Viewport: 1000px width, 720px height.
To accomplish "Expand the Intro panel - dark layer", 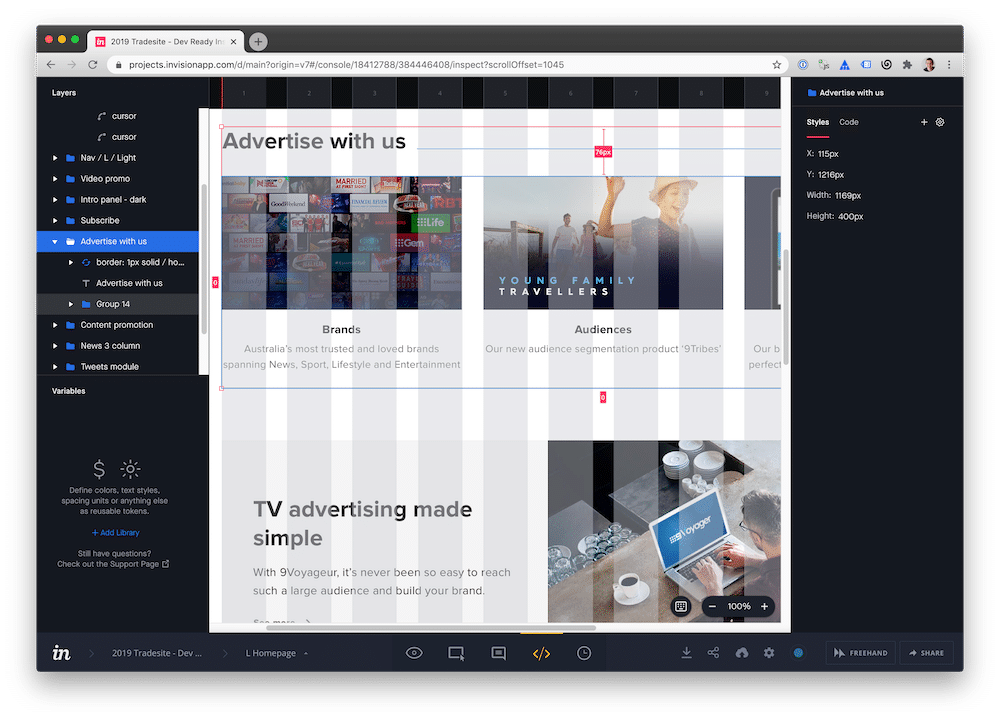I will 55,200.
